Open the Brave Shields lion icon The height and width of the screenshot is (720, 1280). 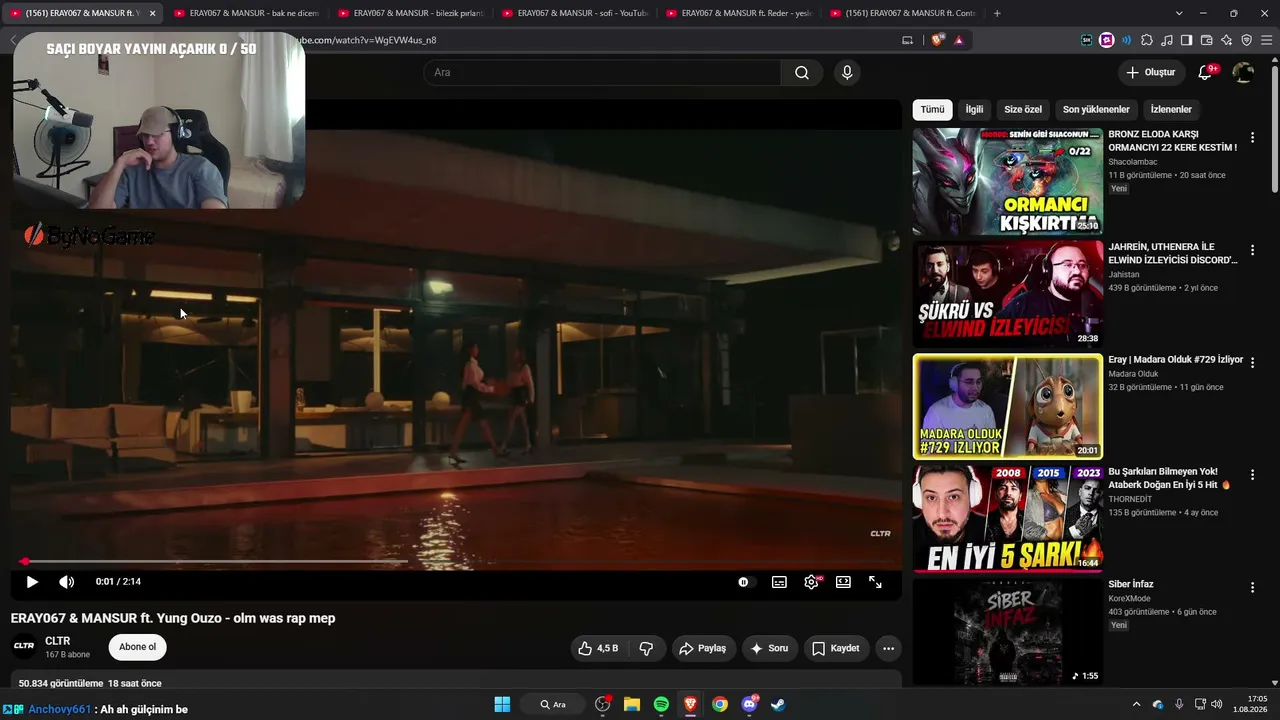tap(937, 40)
